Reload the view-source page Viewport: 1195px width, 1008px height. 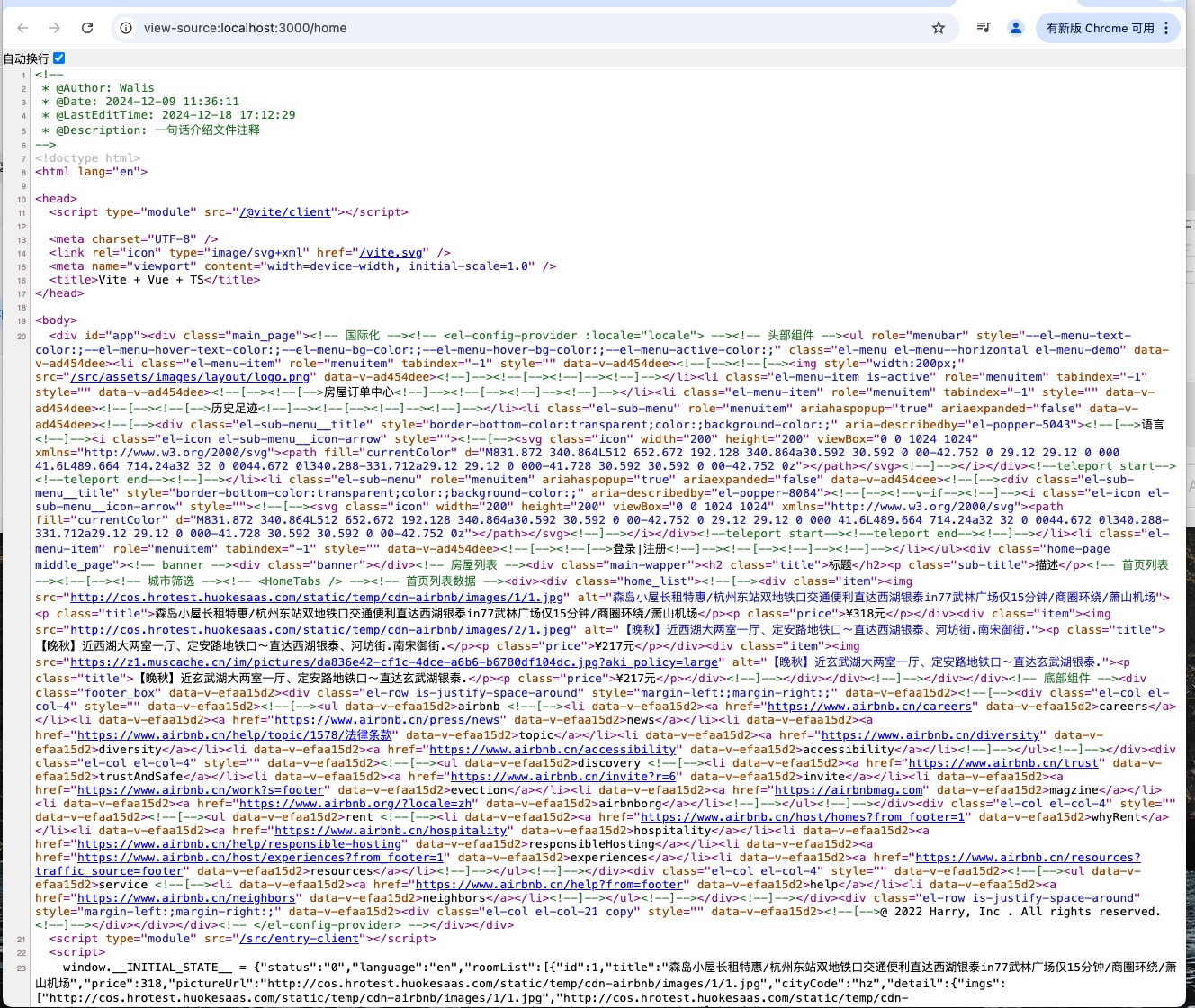(x=87, y=28)
